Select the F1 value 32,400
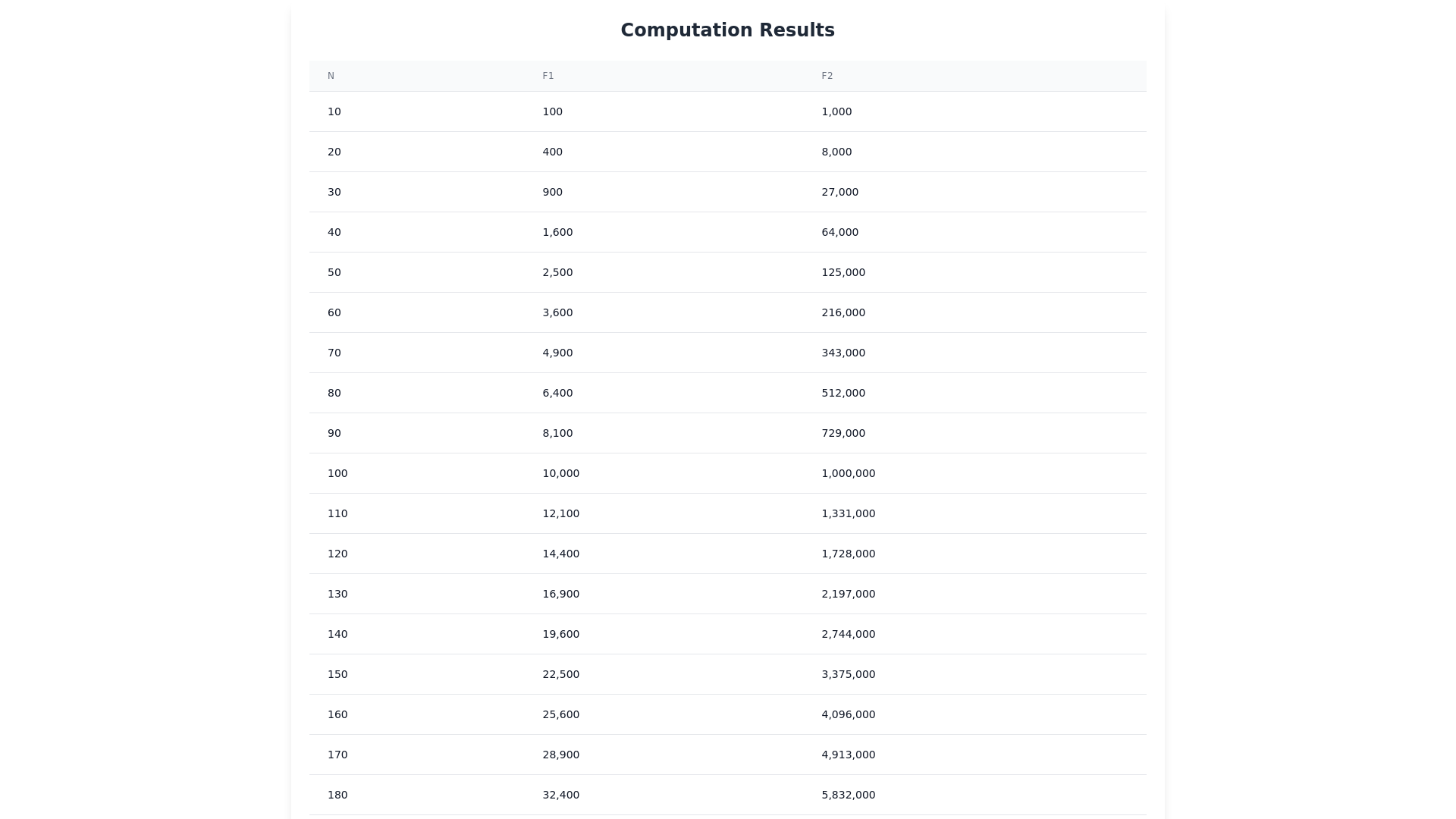1456x819 pixels. [561, 795]
